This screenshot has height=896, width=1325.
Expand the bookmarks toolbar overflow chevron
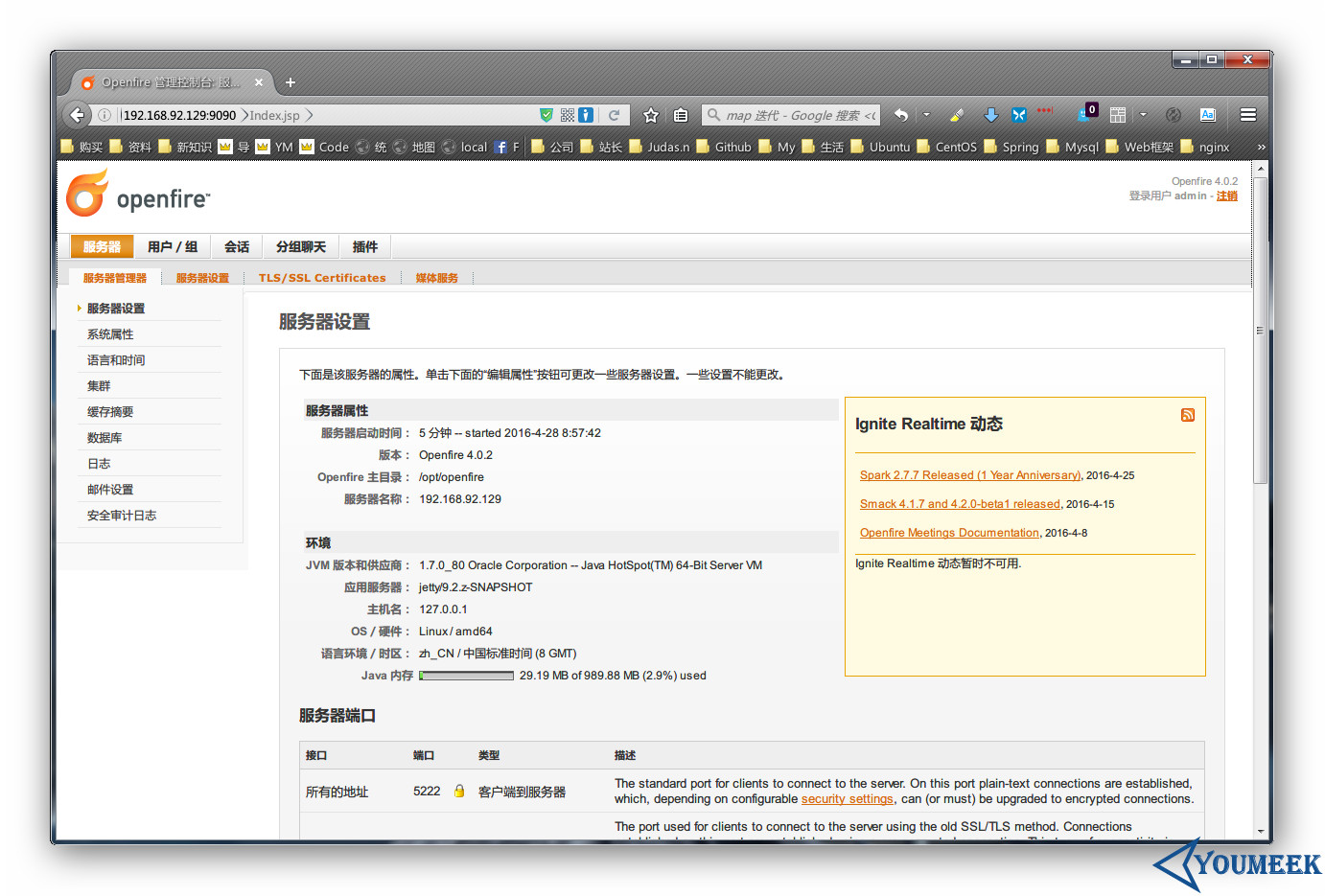click(x=1261, y=147)
